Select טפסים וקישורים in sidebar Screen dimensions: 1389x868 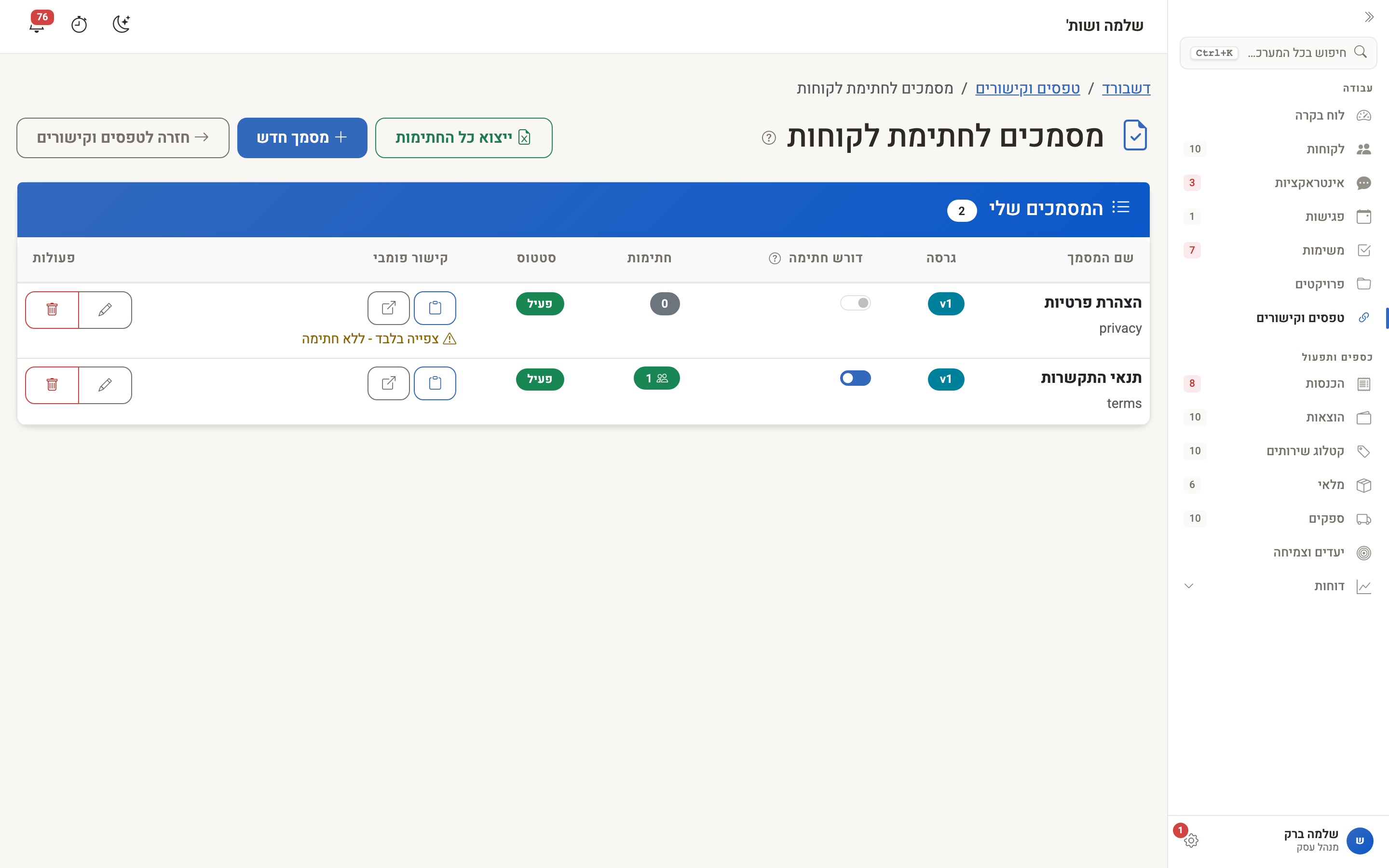1278,318
